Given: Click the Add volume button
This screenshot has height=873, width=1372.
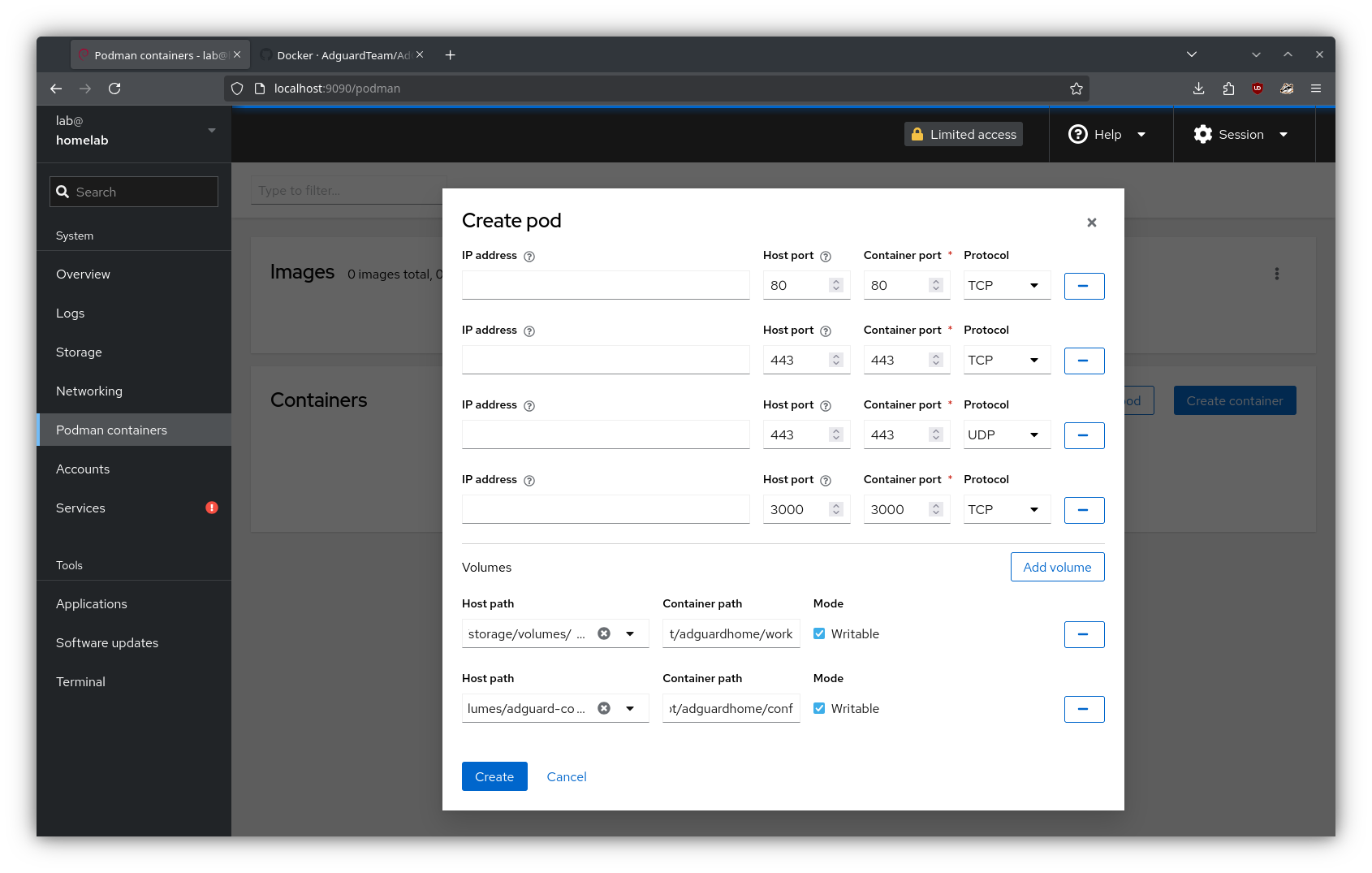Looking at the screenshot, I should [1057, 567].
